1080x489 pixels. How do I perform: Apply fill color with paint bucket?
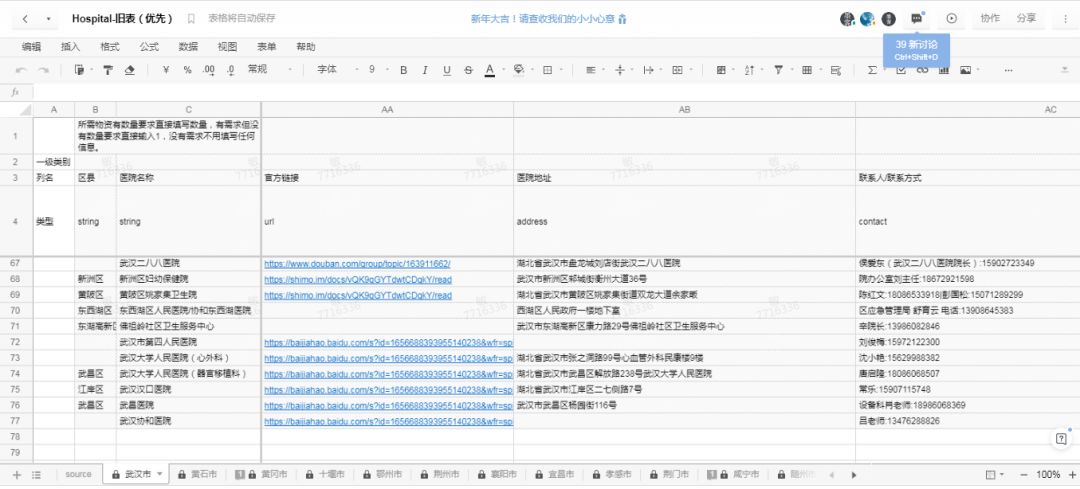click(519, 70)
